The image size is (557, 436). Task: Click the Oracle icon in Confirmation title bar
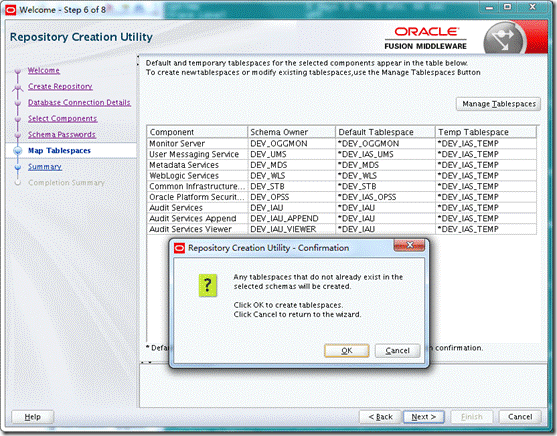tap(180, 248)
